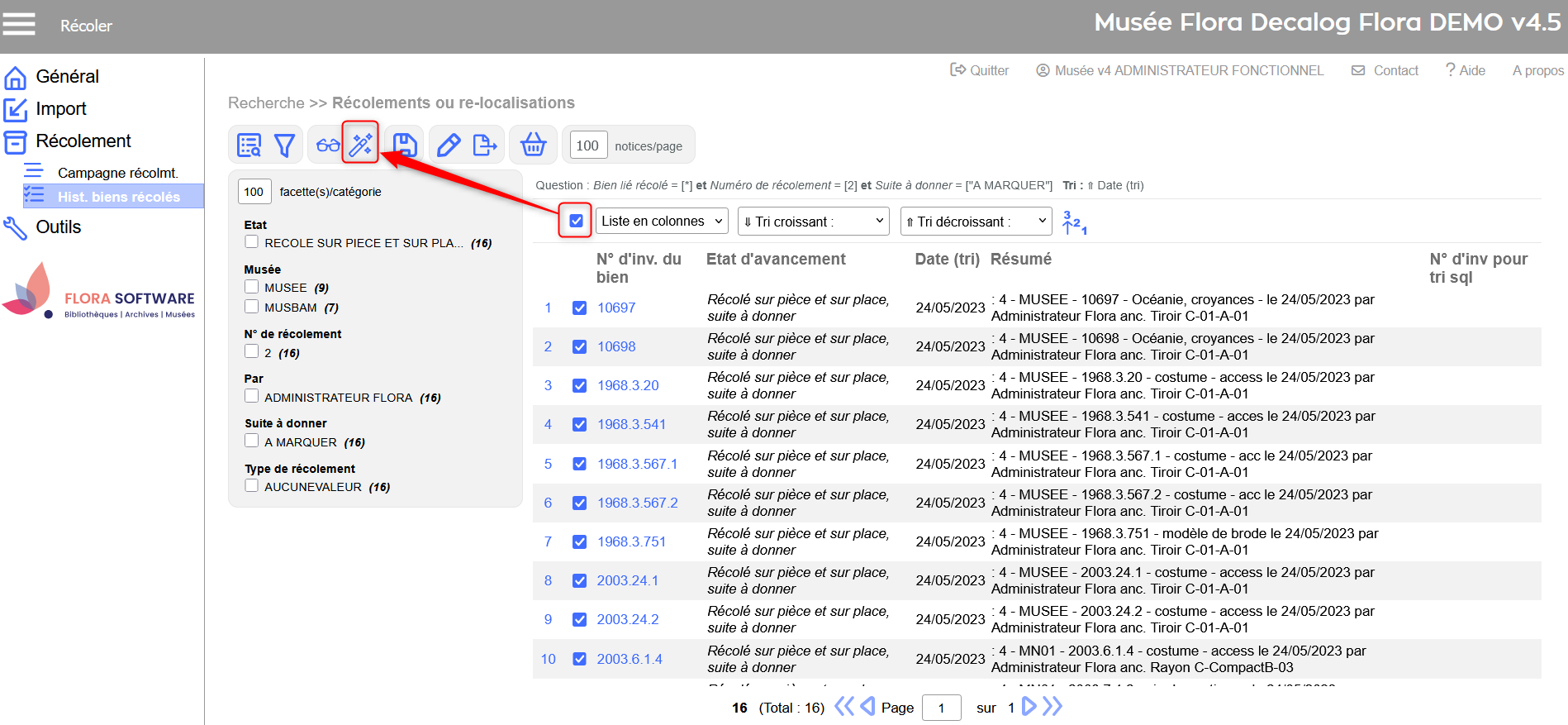Click the numeric sort order icon
Viewport: 1568px width, 725px height.
click(x=1074, y=222)
